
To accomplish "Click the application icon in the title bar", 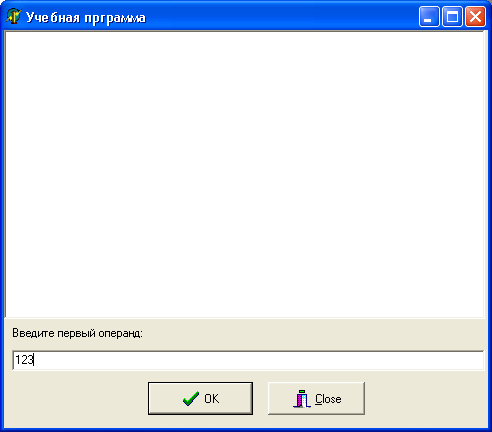I will 14,16.
